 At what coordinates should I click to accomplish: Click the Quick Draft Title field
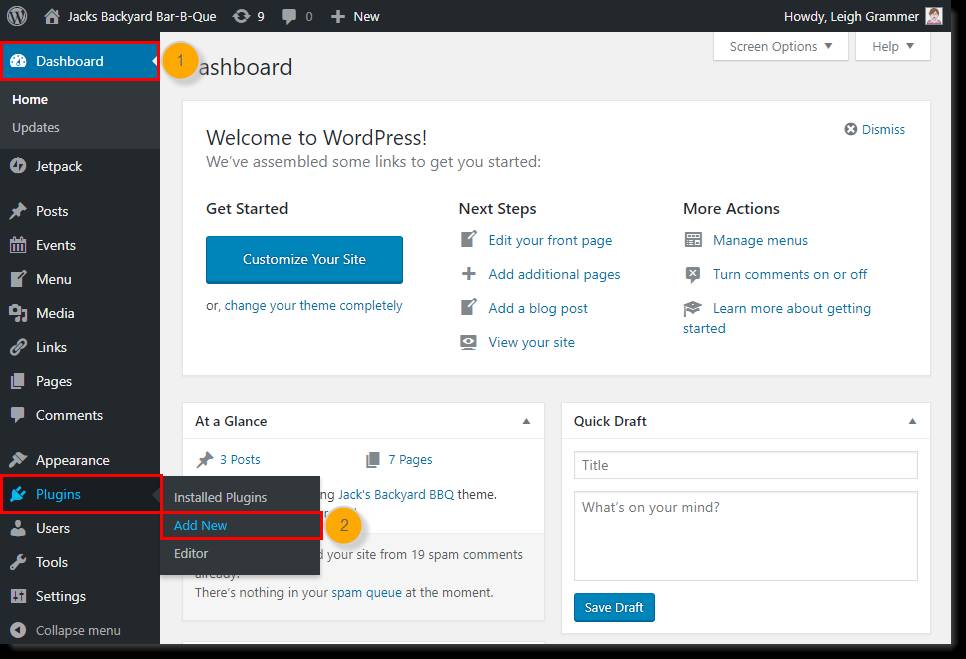coord(745,465)
